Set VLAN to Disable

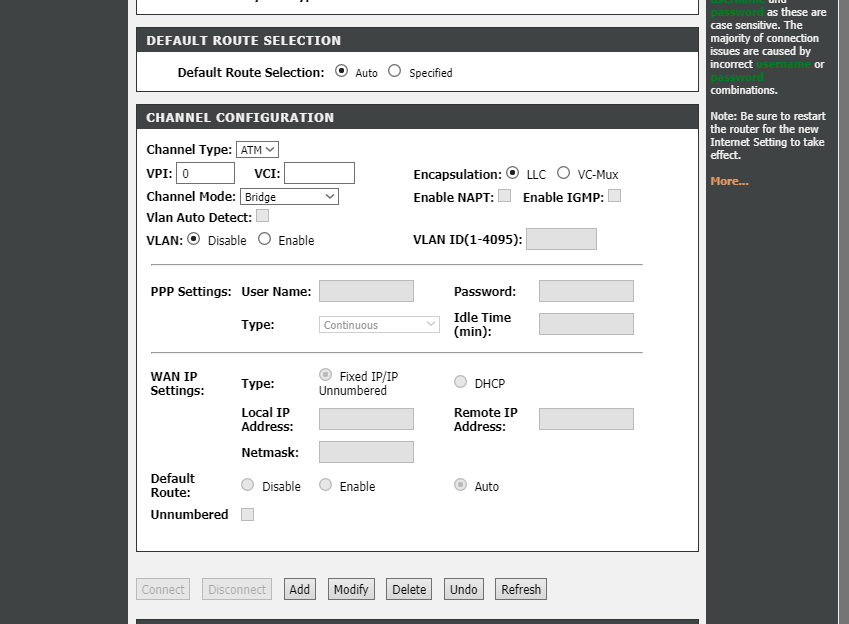click(194, 239)
